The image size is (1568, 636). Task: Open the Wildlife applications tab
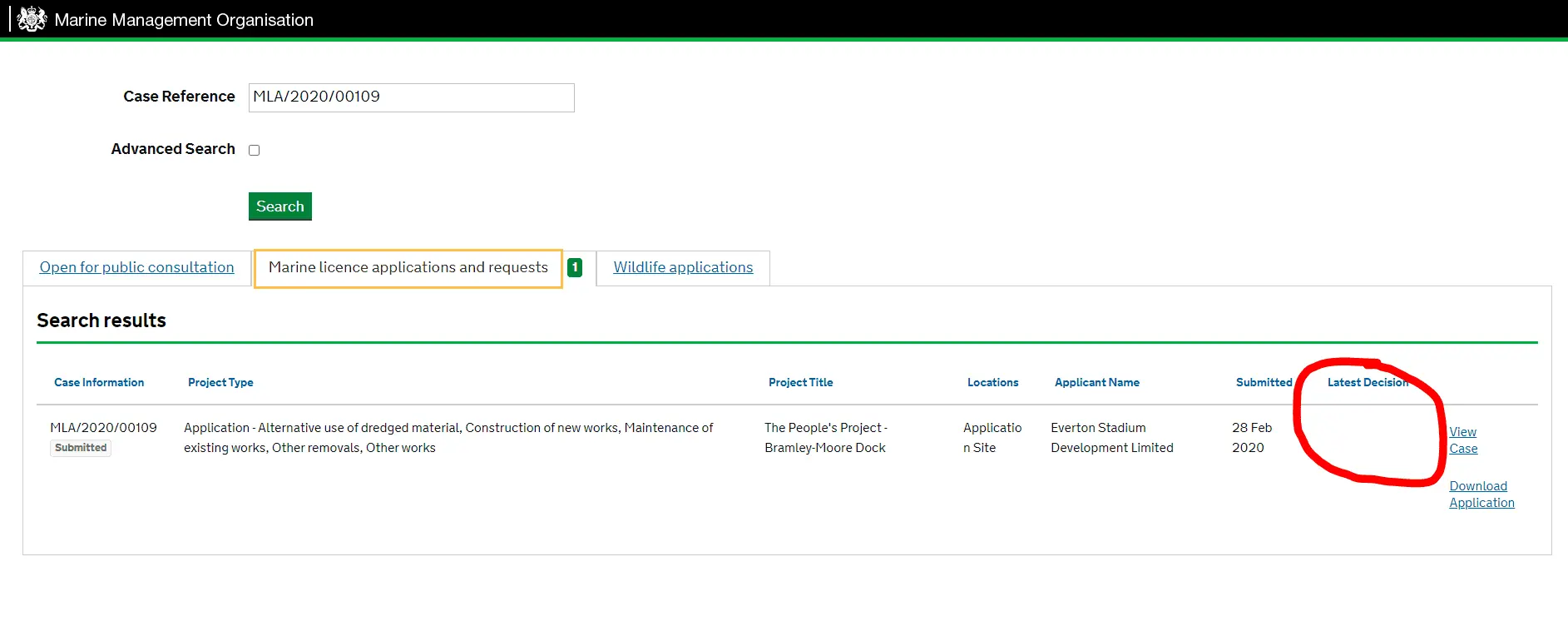click(683, 267)
